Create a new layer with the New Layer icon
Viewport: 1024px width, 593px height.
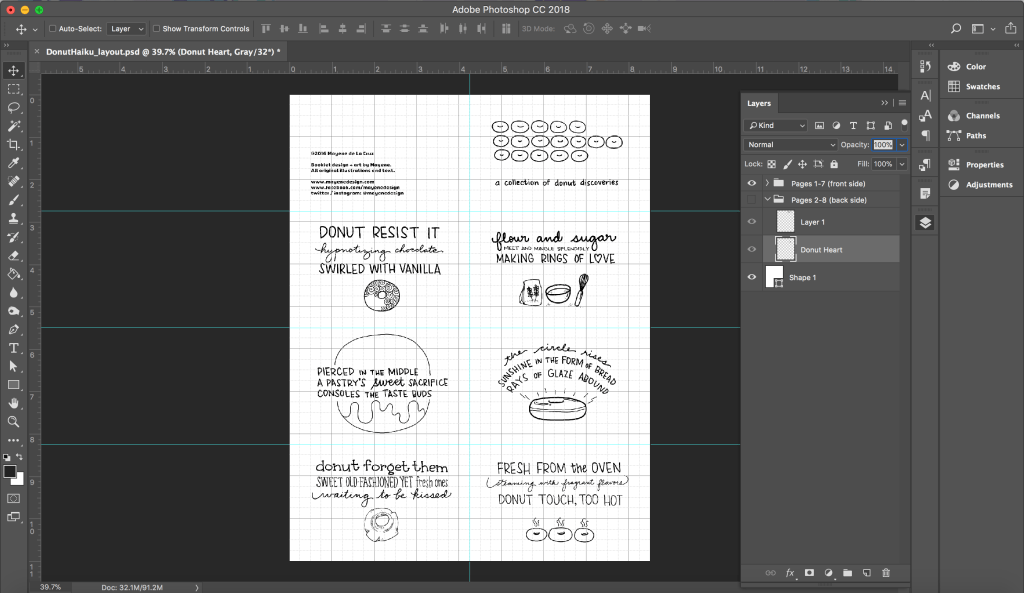click(868, 572)
